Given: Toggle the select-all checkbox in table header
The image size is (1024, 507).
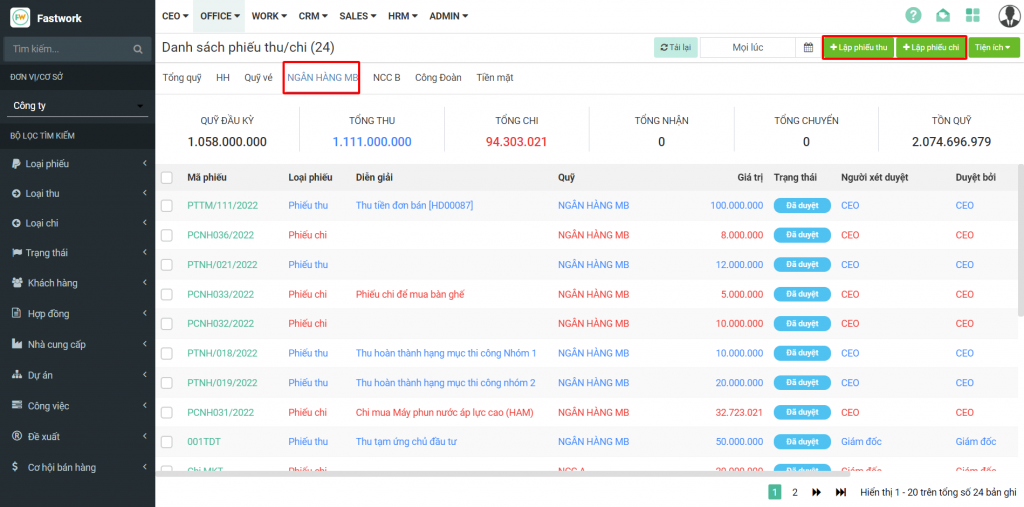Looking at the screenshot, I should [x=167, y=177].
